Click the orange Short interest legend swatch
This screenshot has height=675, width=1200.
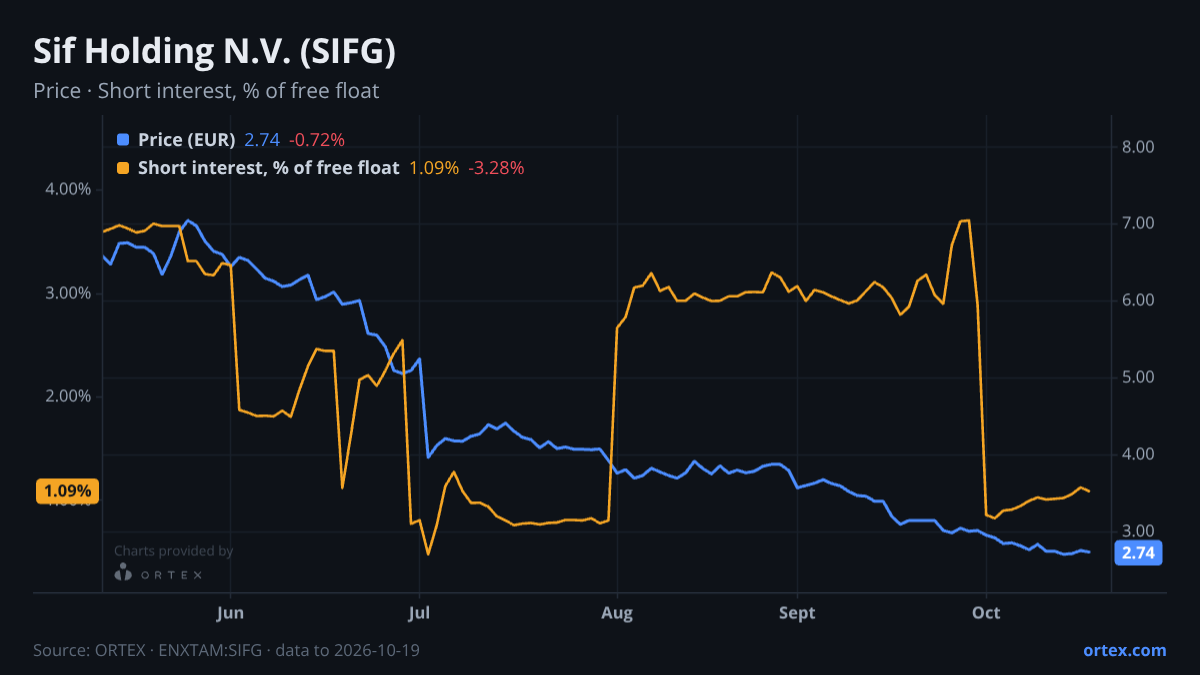click(123, 168)
